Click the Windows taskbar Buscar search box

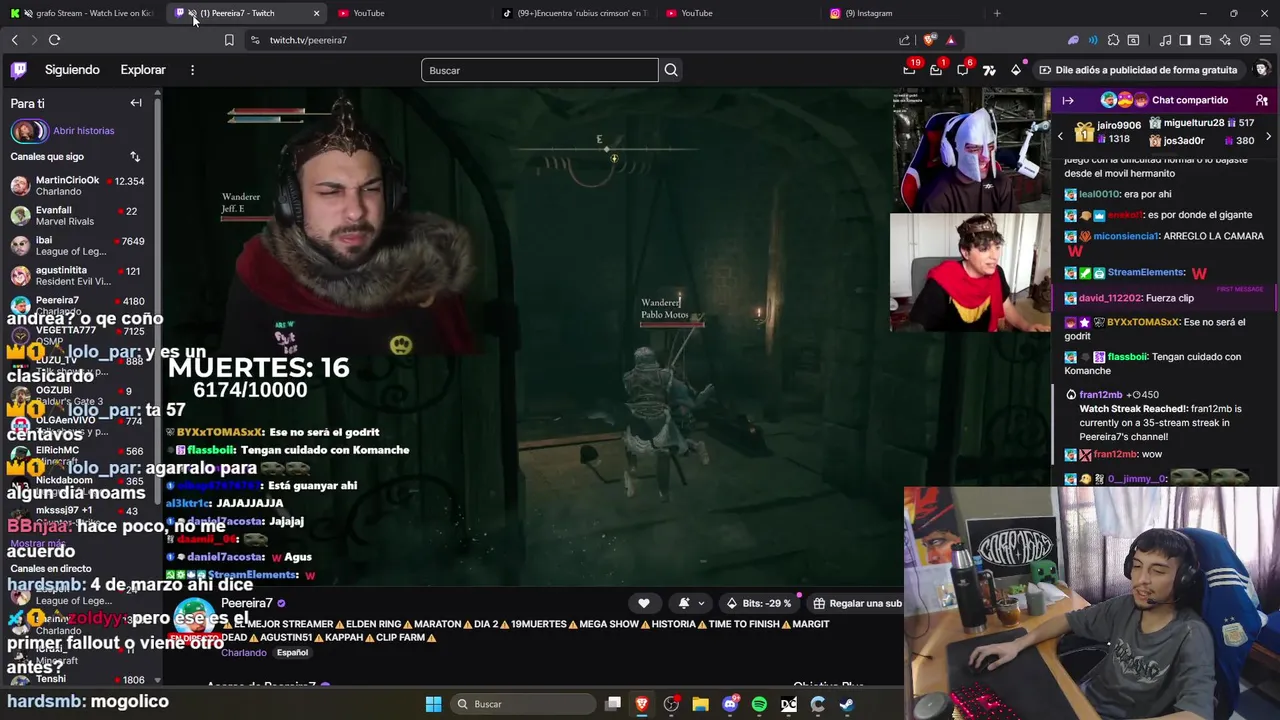click(523, 704)
